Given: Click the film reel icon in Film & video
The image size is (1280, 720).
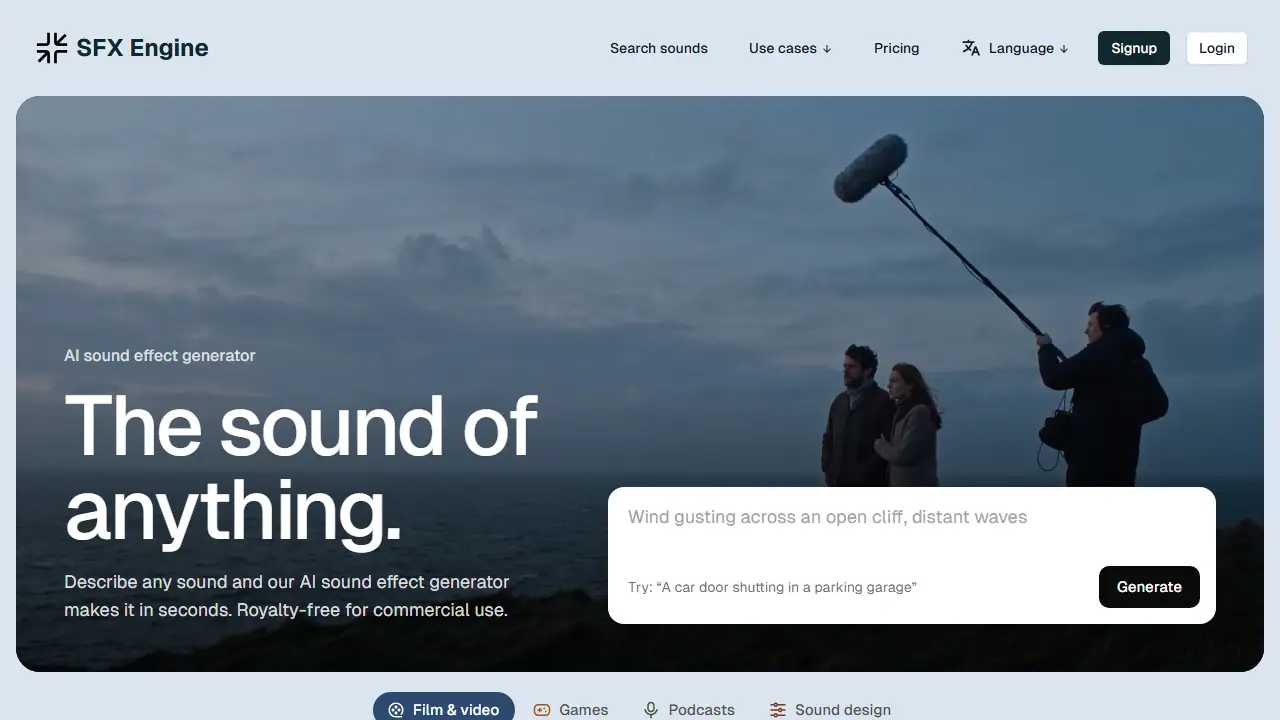Looking at the screenshot, I should (396, 710).
